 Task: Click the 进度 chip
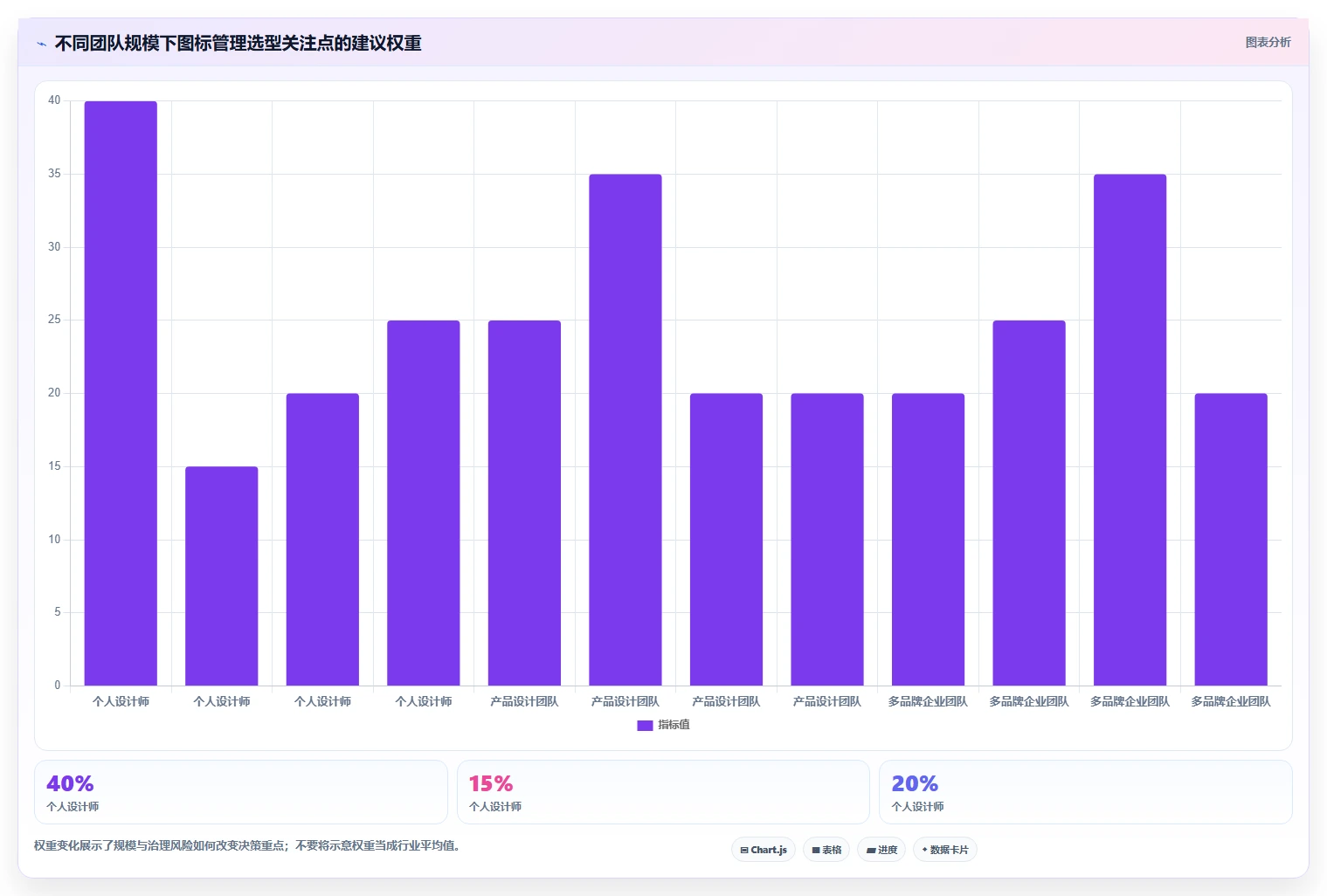click(x=881, y=850)
